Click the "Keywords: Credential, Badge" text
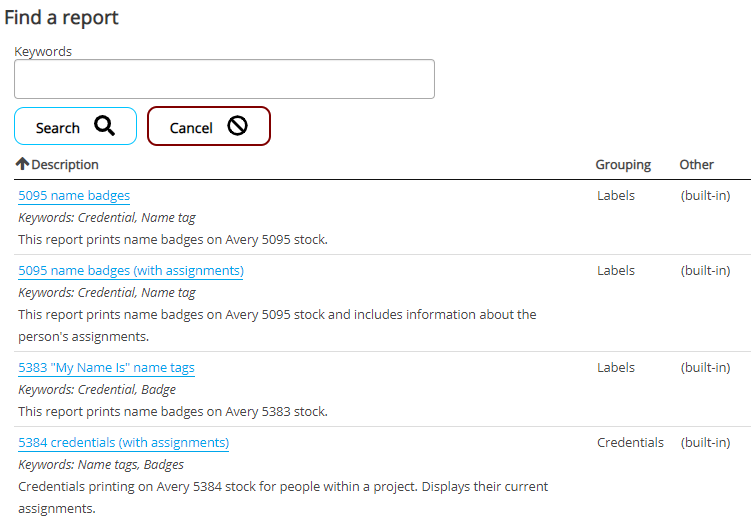The width and height of the screenshot is (751, 518). click(97, 390)
